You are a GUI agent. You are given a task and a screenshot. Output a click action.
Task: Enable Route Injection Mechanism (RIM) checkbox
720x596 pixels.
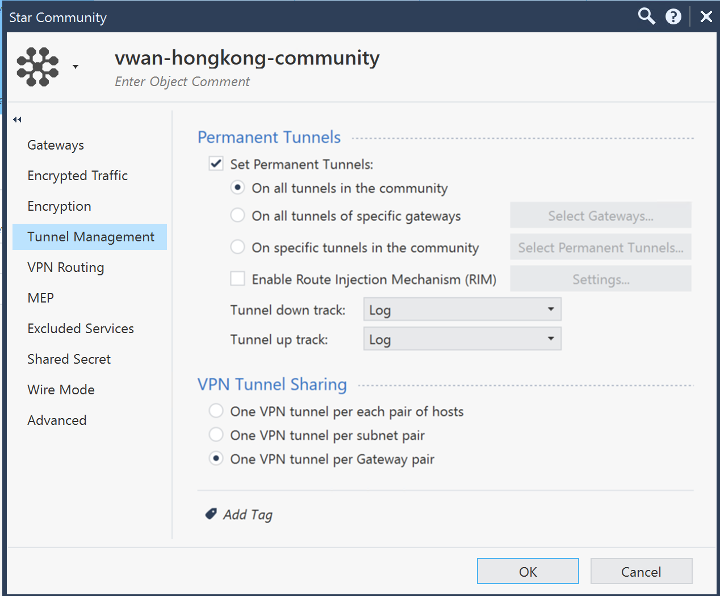tap(237, 278)
